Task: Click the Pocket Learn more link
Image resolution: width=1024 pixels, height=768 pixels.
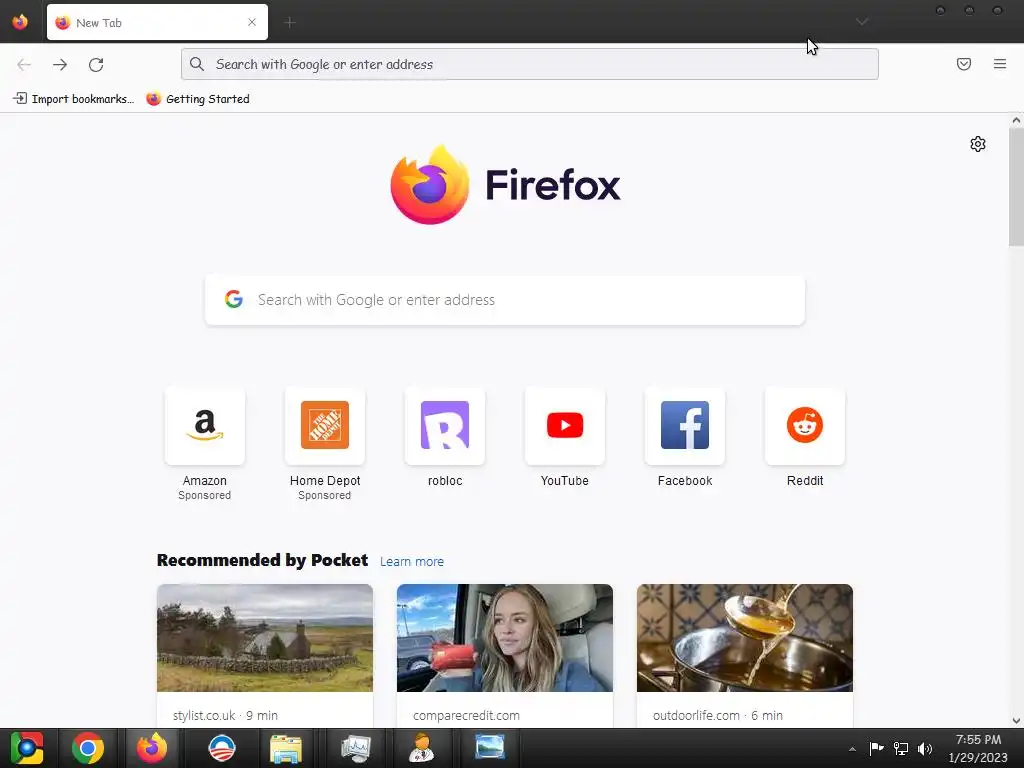Action: point(411,562)
